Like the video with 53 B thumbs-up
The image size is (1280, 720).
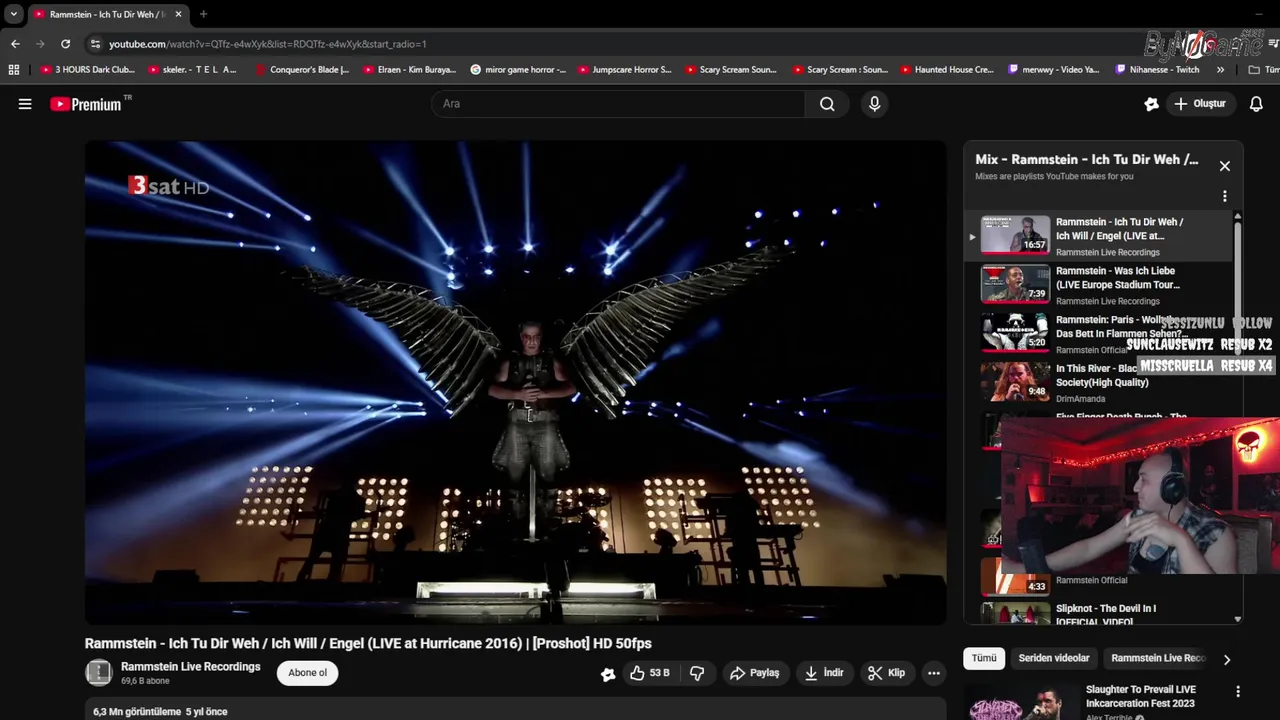tap(650, 673)
